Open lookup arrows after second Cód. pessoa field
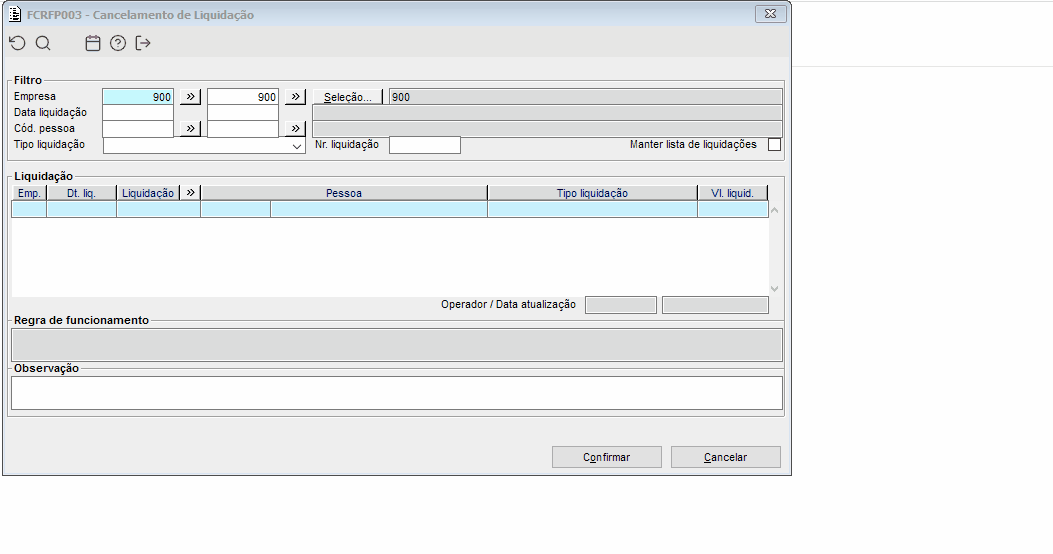The image size is (1053, 554). click(x=295, y=128)
